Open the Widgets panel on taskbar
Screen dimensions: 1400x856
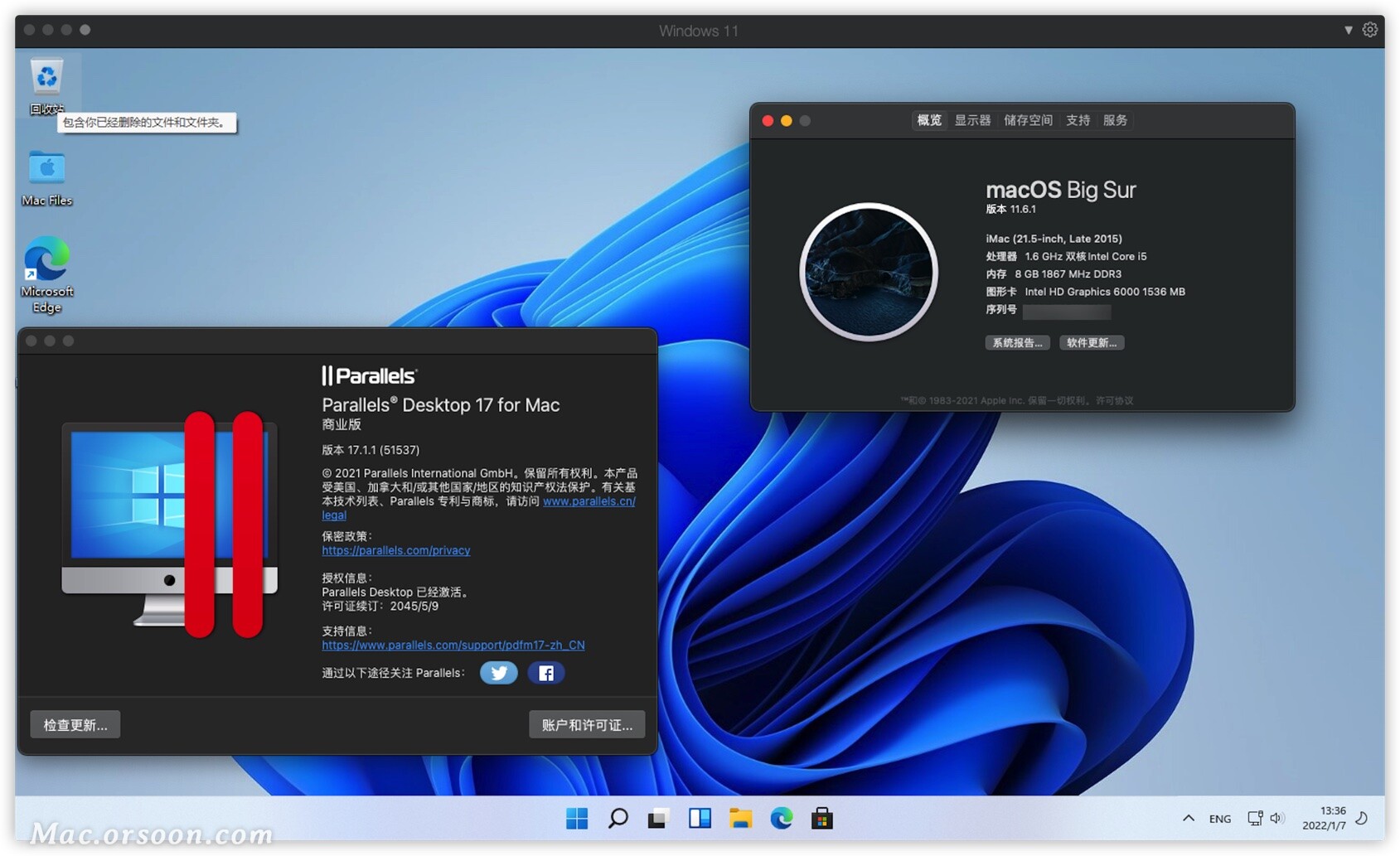click(700, 819)
